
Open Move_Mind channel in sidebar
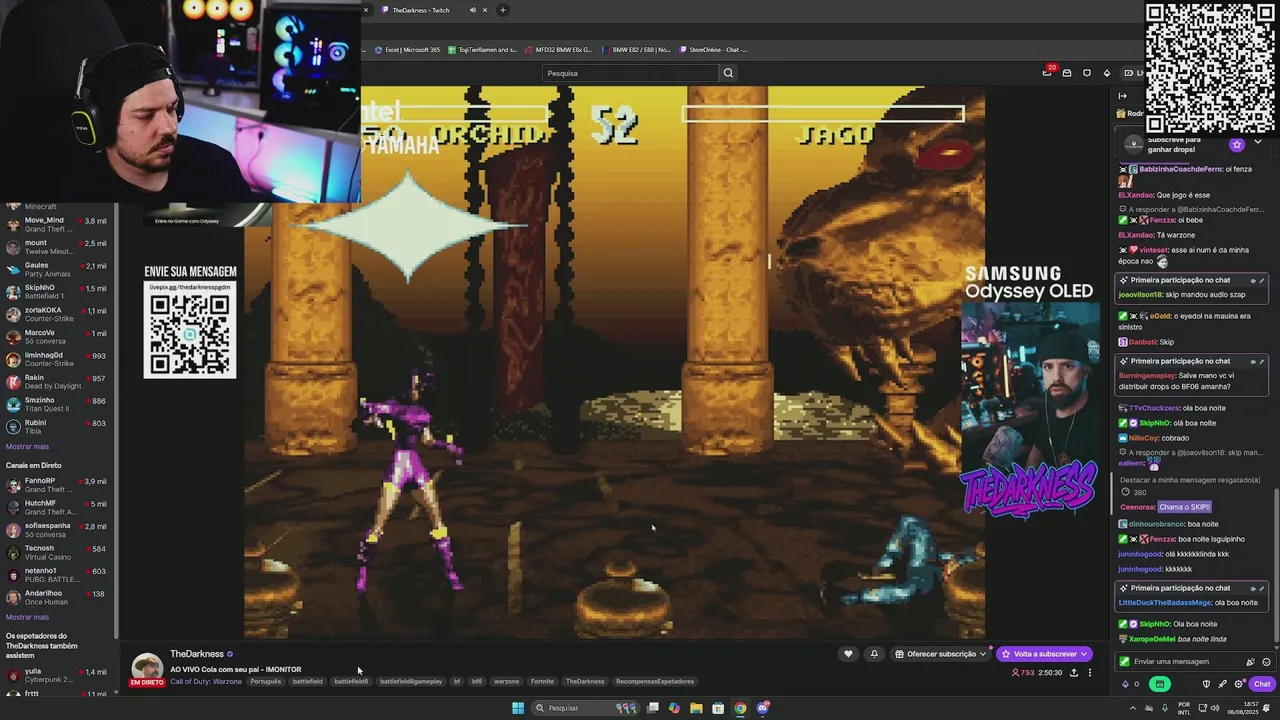click(57, 224)
